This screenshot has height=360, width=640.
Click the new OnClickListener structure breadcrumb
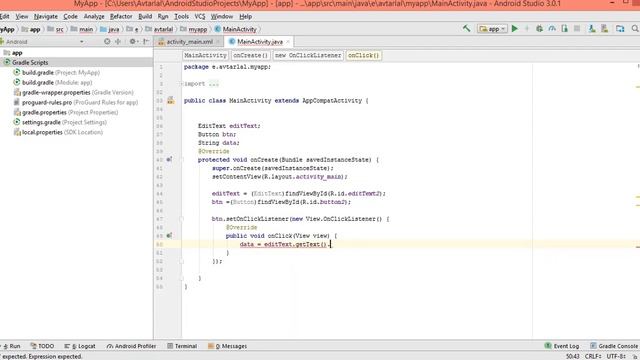tap(308, 55)
